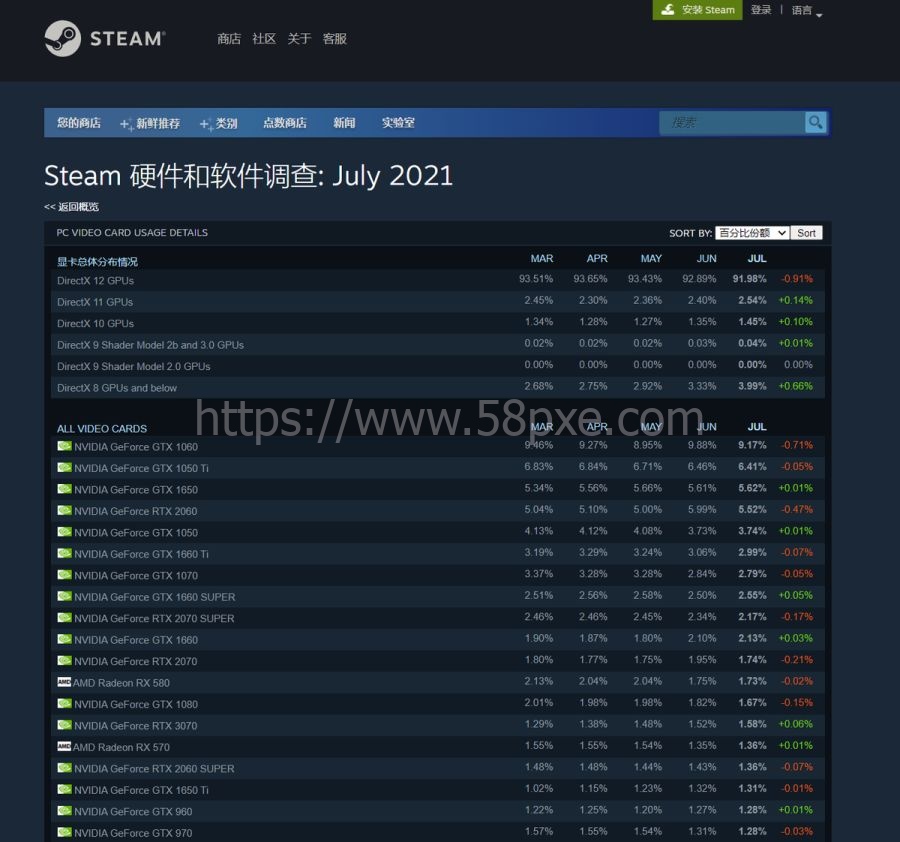The image size is (900, 842).
Task: Expand the 类别 categories menu
Action: coord(219,123)
